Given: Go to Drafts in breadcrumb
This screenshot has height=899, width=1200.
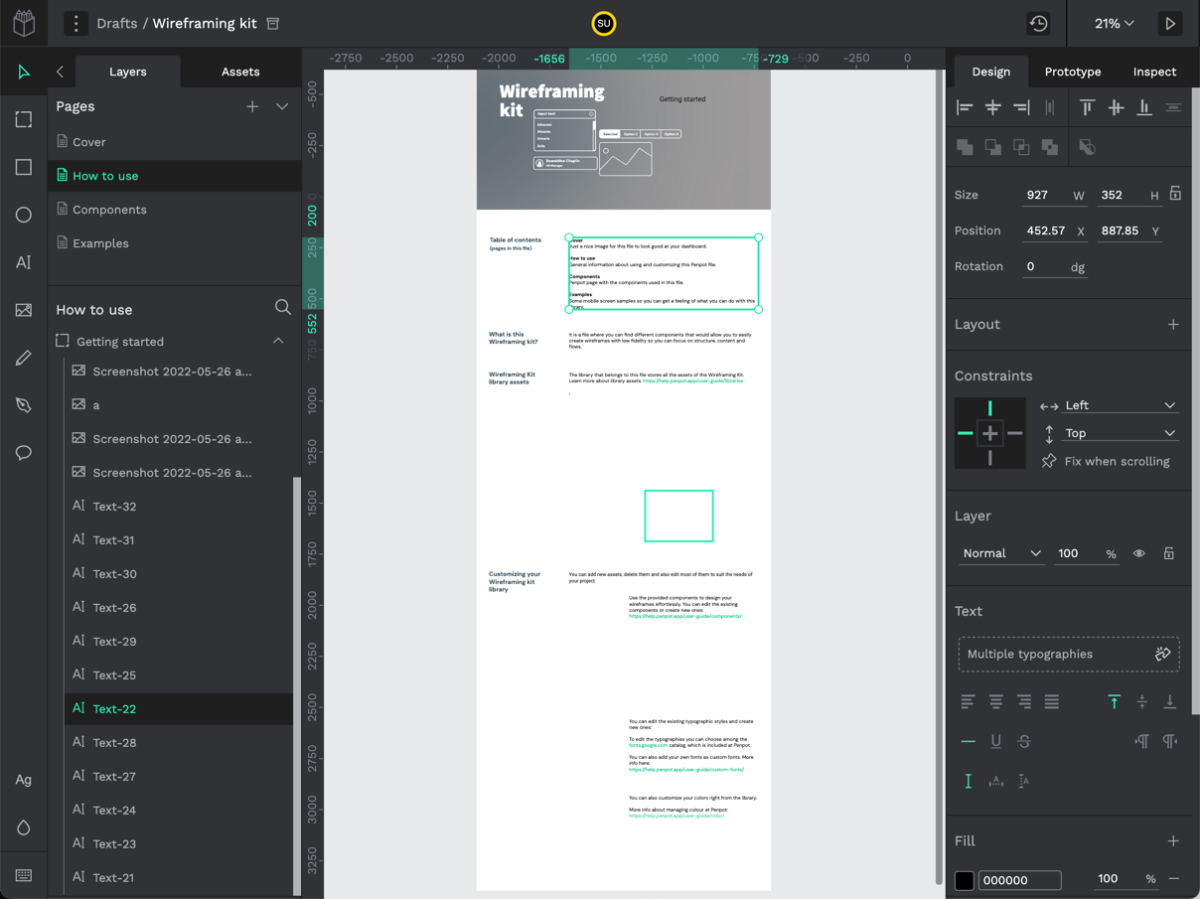Looking at the screenshot, I should tap(117, 23).
